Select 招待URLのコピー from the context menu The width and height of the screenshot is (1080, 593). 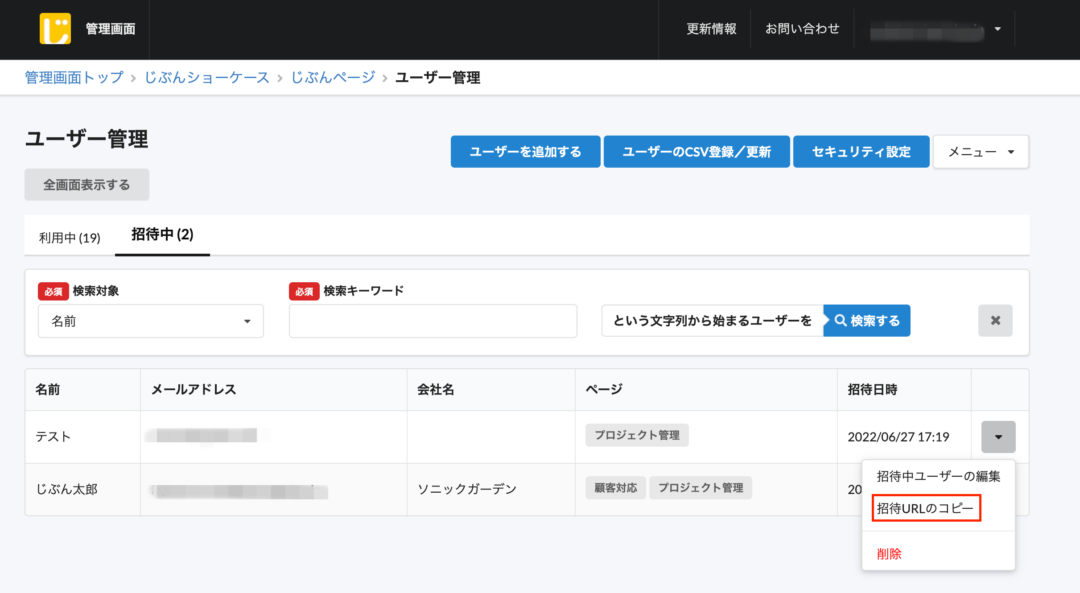pyautogui.click(x=925, y=508)
